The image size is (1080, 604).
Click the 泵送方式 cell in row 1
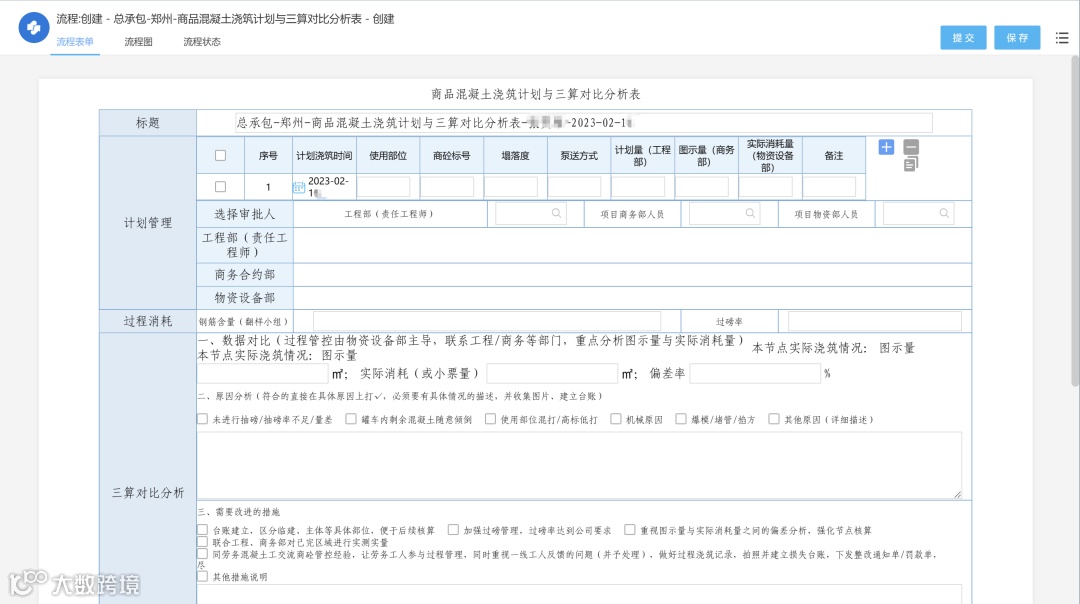coord(574,187)
